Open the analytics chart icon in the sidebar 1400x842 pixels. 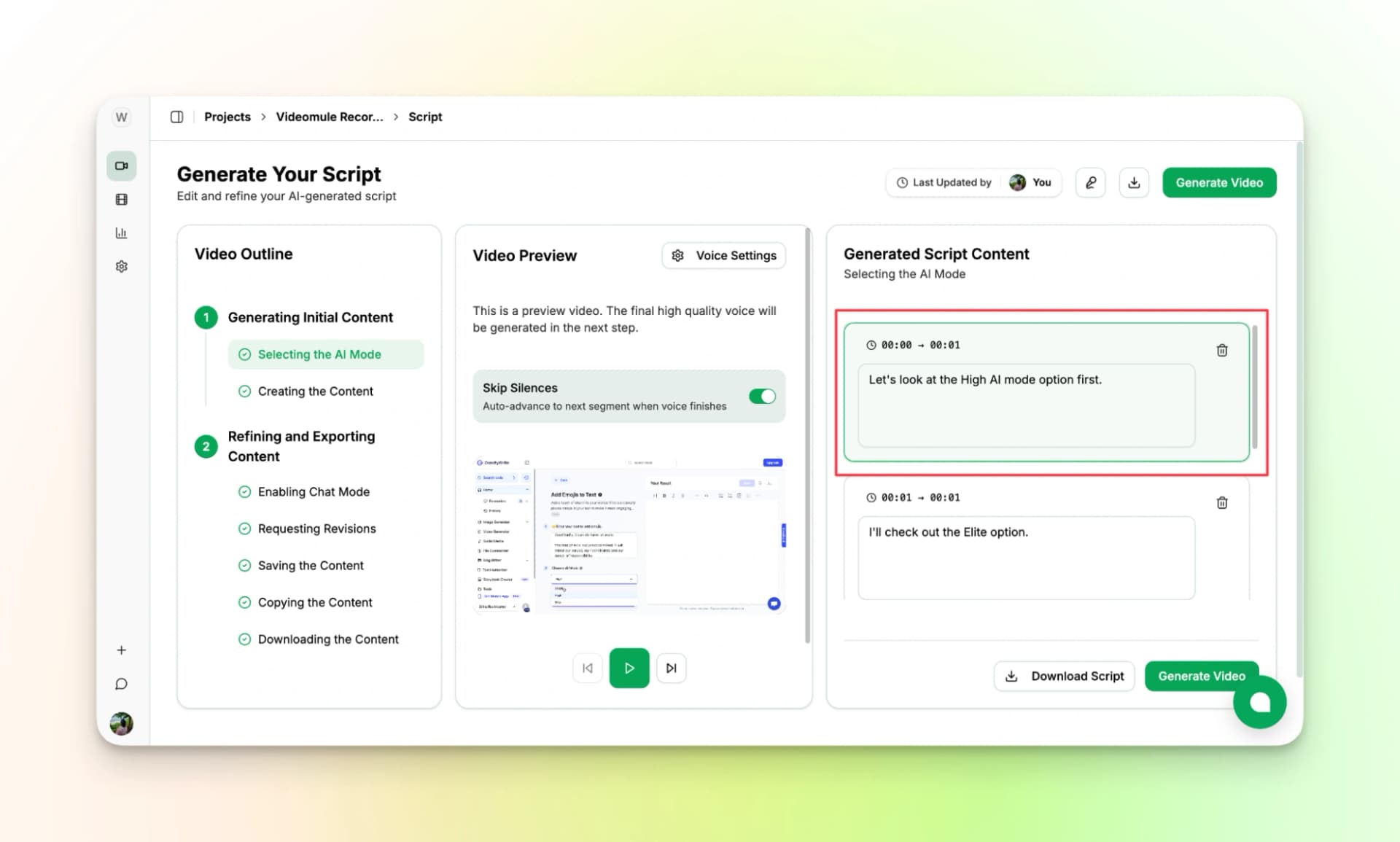pos(121,233)
